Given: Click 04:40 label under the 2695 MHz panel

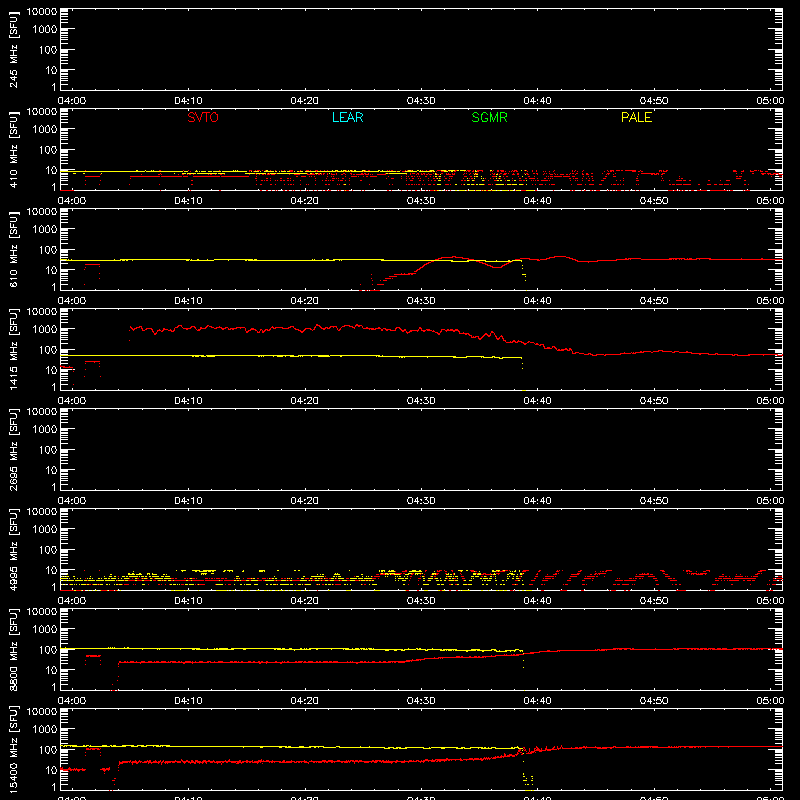Looking at the screenshot, I should pos(537,501).
